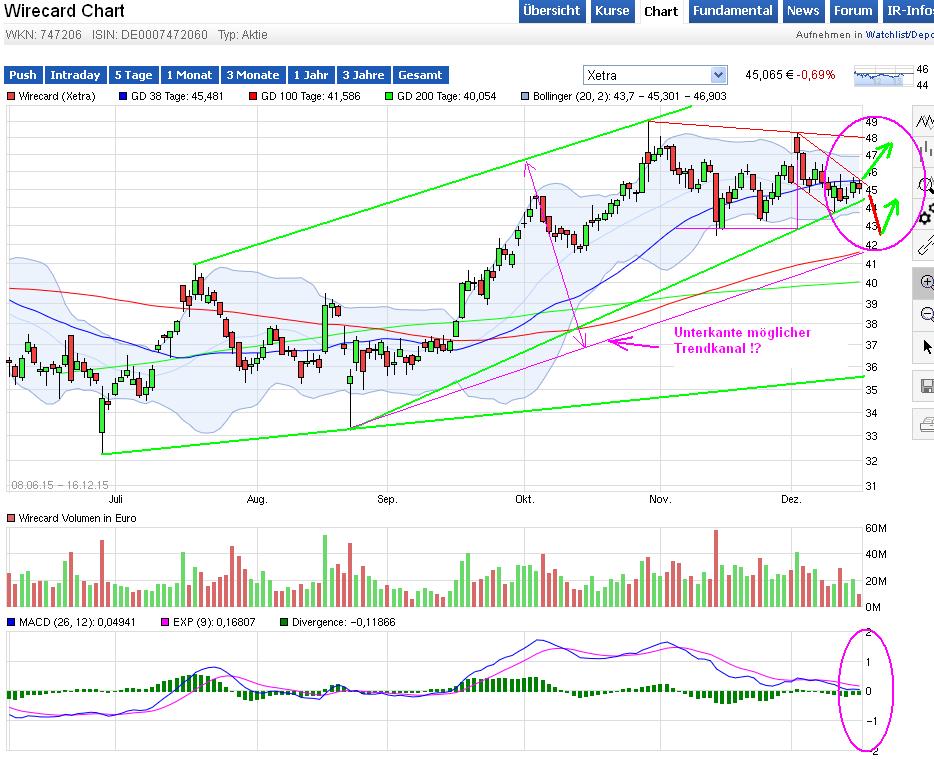Screen dimensions: 934x764
Task: Click the Aug. axis label
Action: tap(257, 499)
